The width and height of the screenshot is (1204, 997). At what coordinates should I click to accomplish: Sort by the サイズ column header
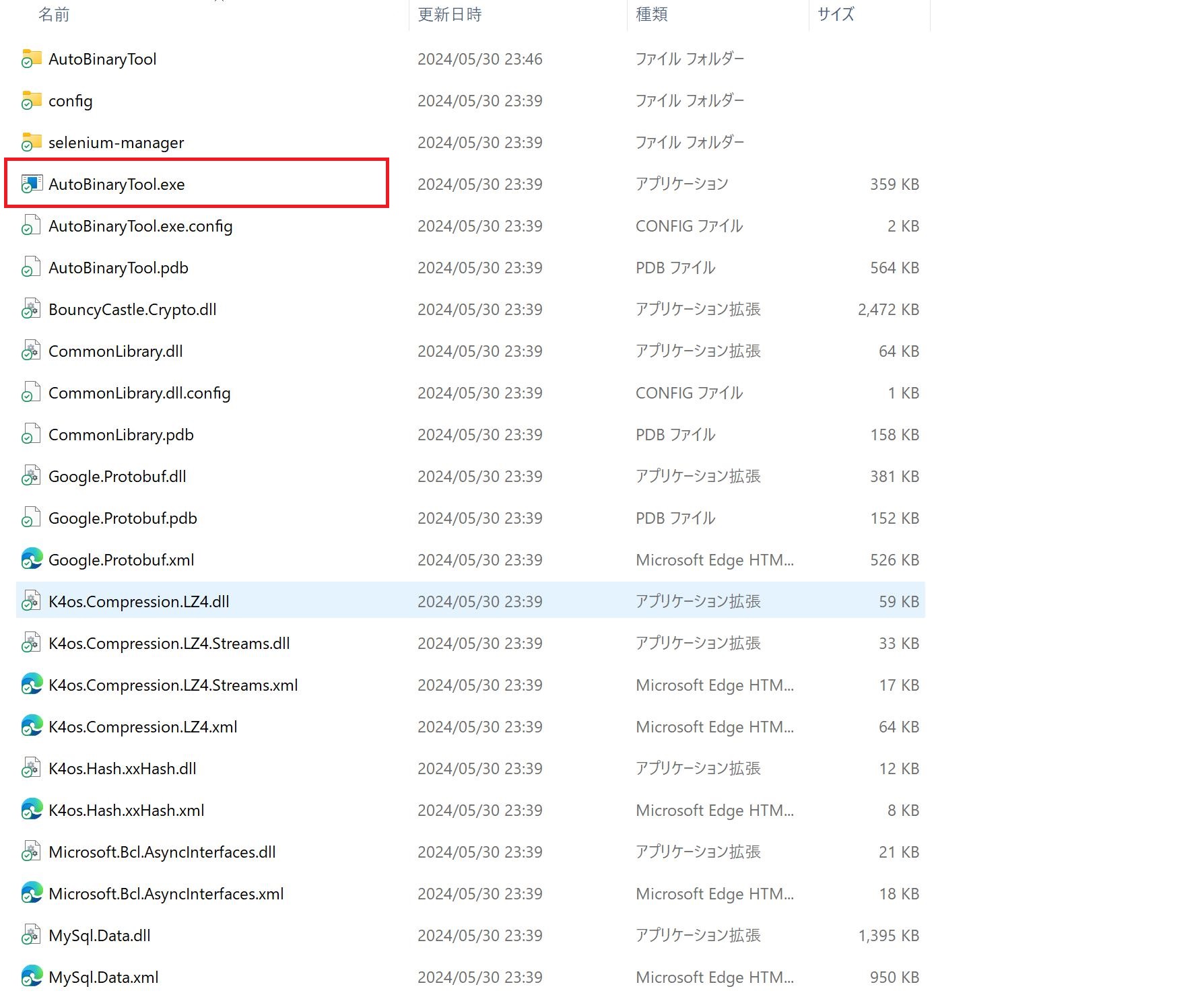[836, 14]
